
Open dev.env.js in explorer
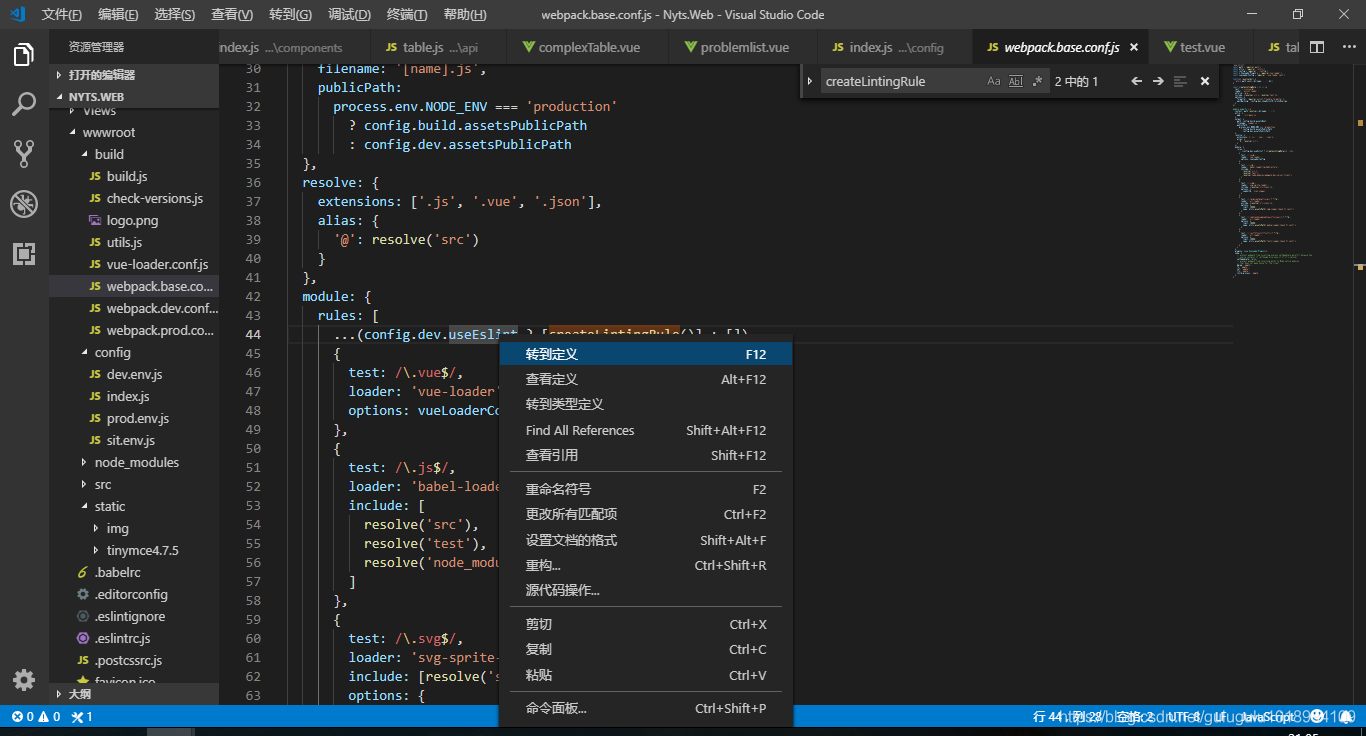coord(134,374)
